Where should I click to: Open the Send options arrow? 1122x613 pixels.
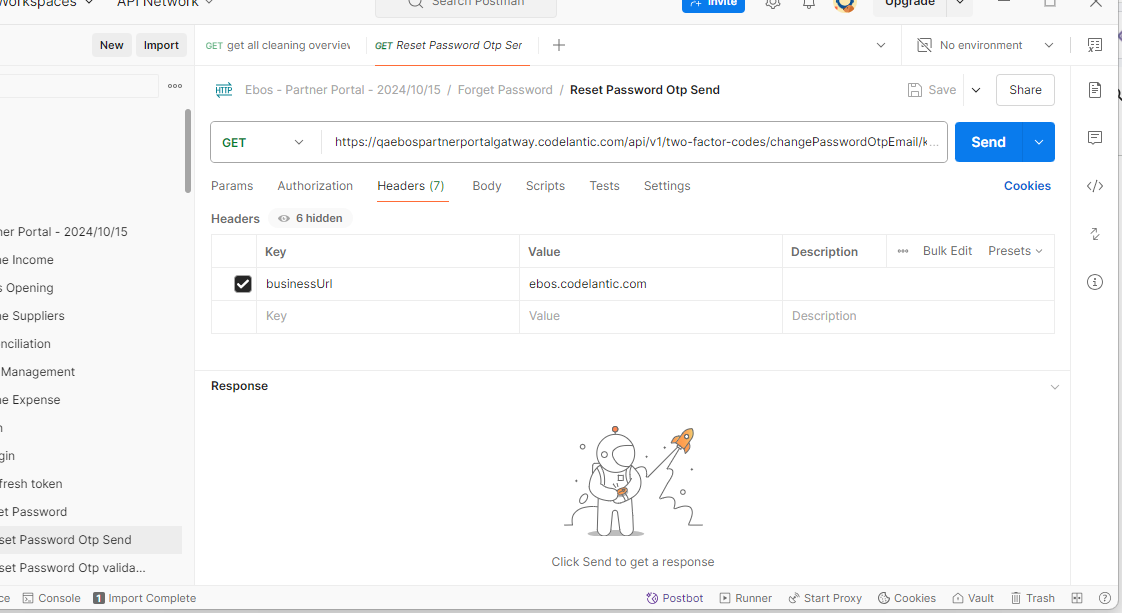click(1039, 142)
